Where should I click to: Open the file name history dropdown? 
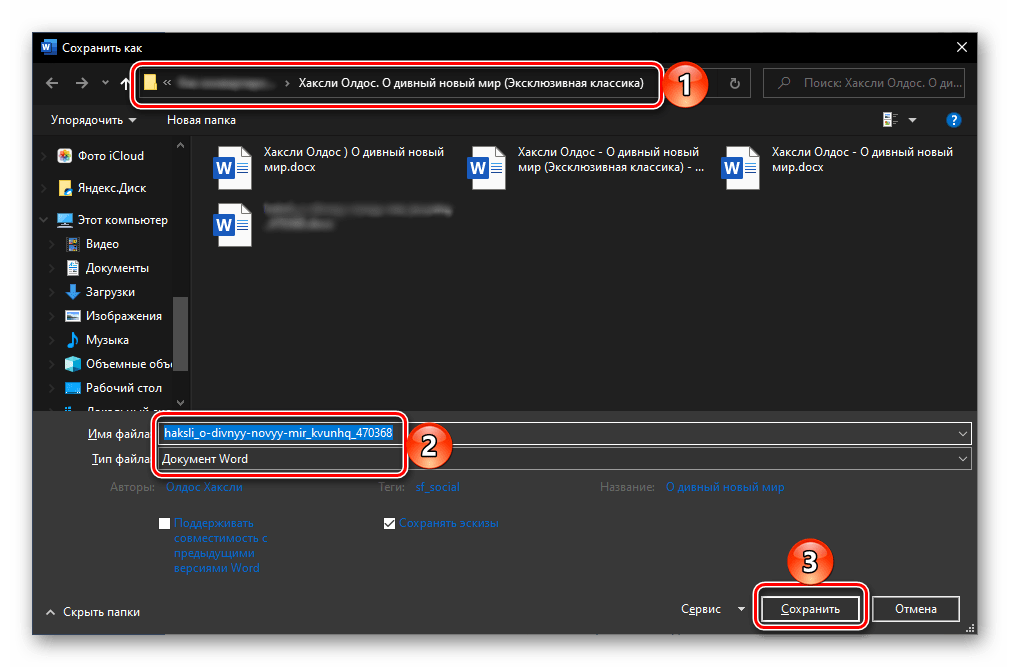pyautogui.click(x=962, y=433)
